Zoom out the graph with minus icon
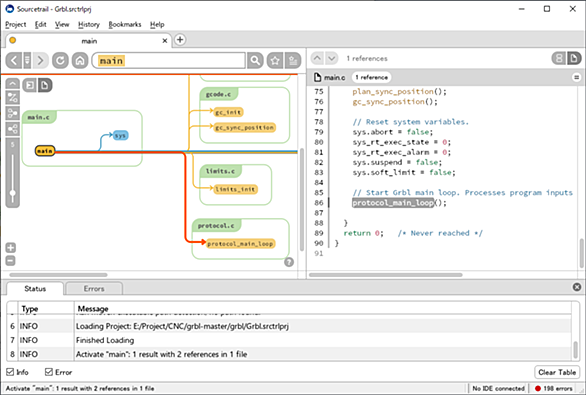Image resolution: width=586 pixels, height=395 pixels. (x=11, y=261)
